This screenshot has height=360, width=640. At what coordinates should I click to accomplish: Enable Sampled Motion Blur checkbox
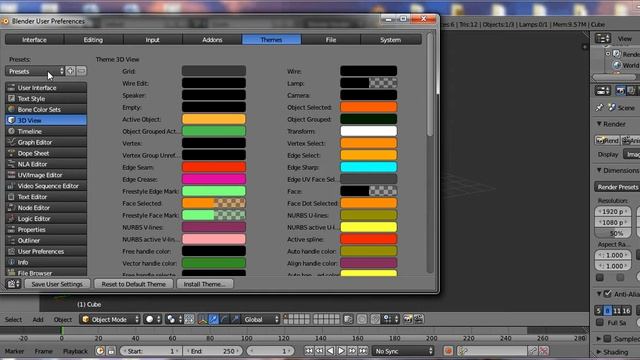click(607, 339)
